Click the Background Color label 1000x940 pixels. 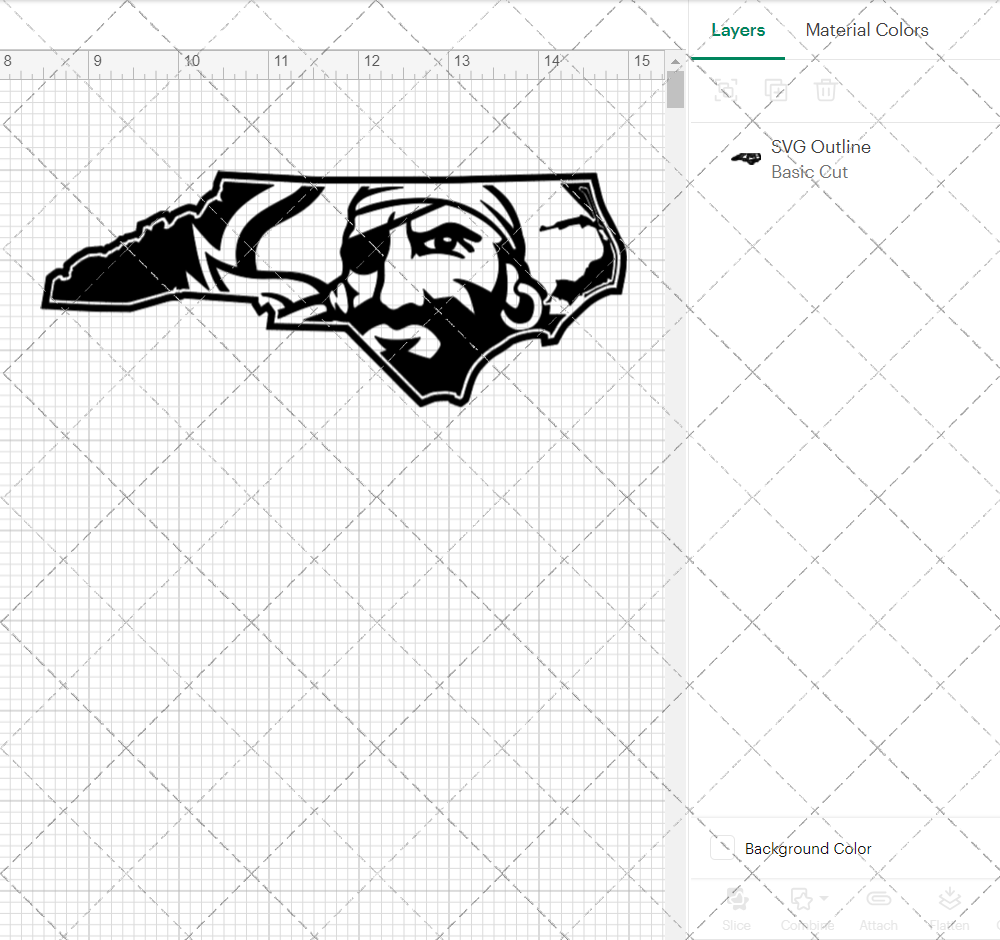coord(807,849)
